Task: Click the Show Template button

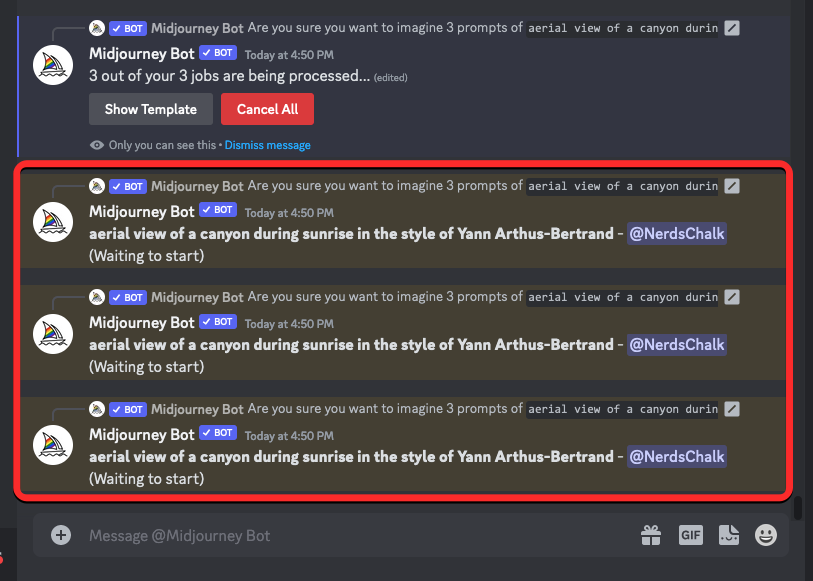Action: click(x=151, y=109)
